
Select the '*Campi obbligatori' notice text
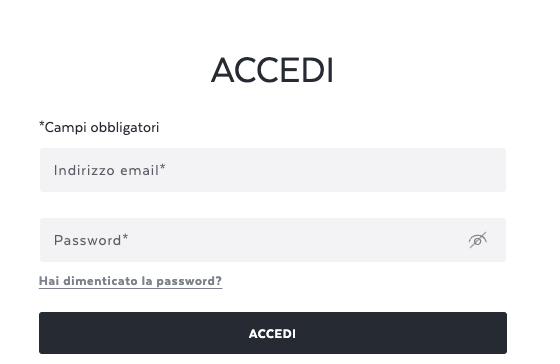99,128
